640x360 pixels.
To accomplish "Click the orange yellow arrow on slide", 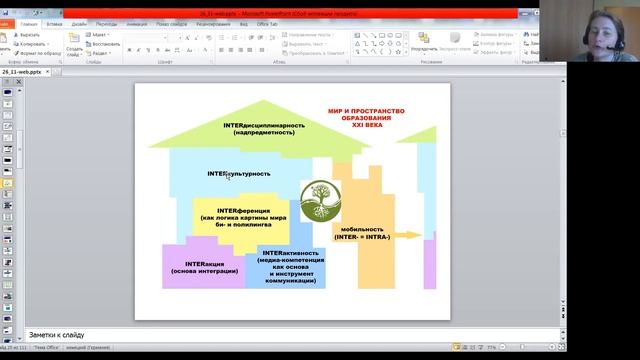I will (x=409, y=235).
